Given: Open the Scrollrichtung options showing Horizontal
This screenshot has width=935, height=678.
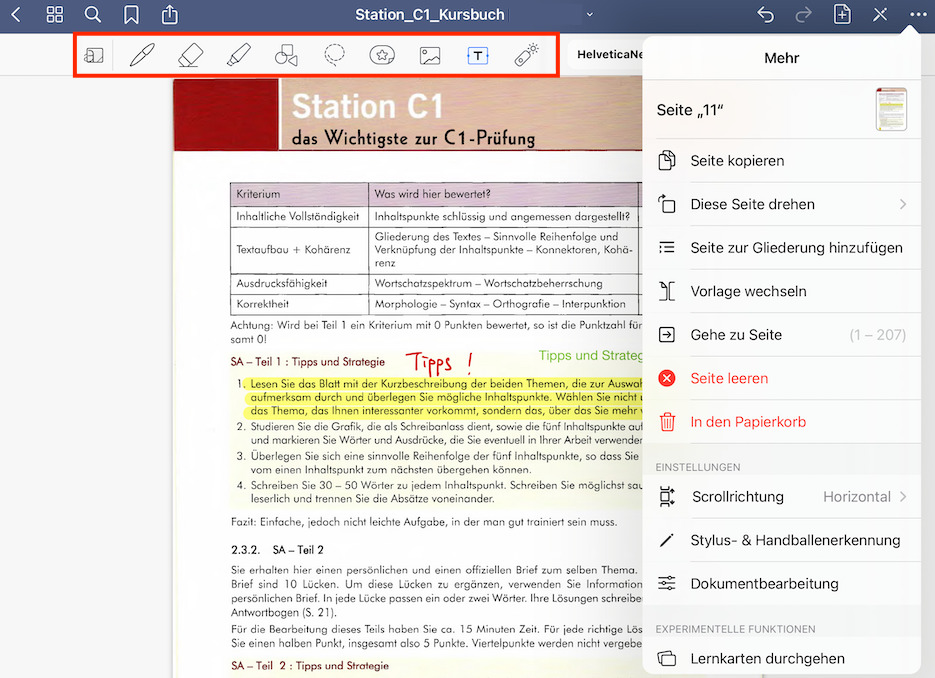Looking at the screenshot, I should [x=780, y=496].
